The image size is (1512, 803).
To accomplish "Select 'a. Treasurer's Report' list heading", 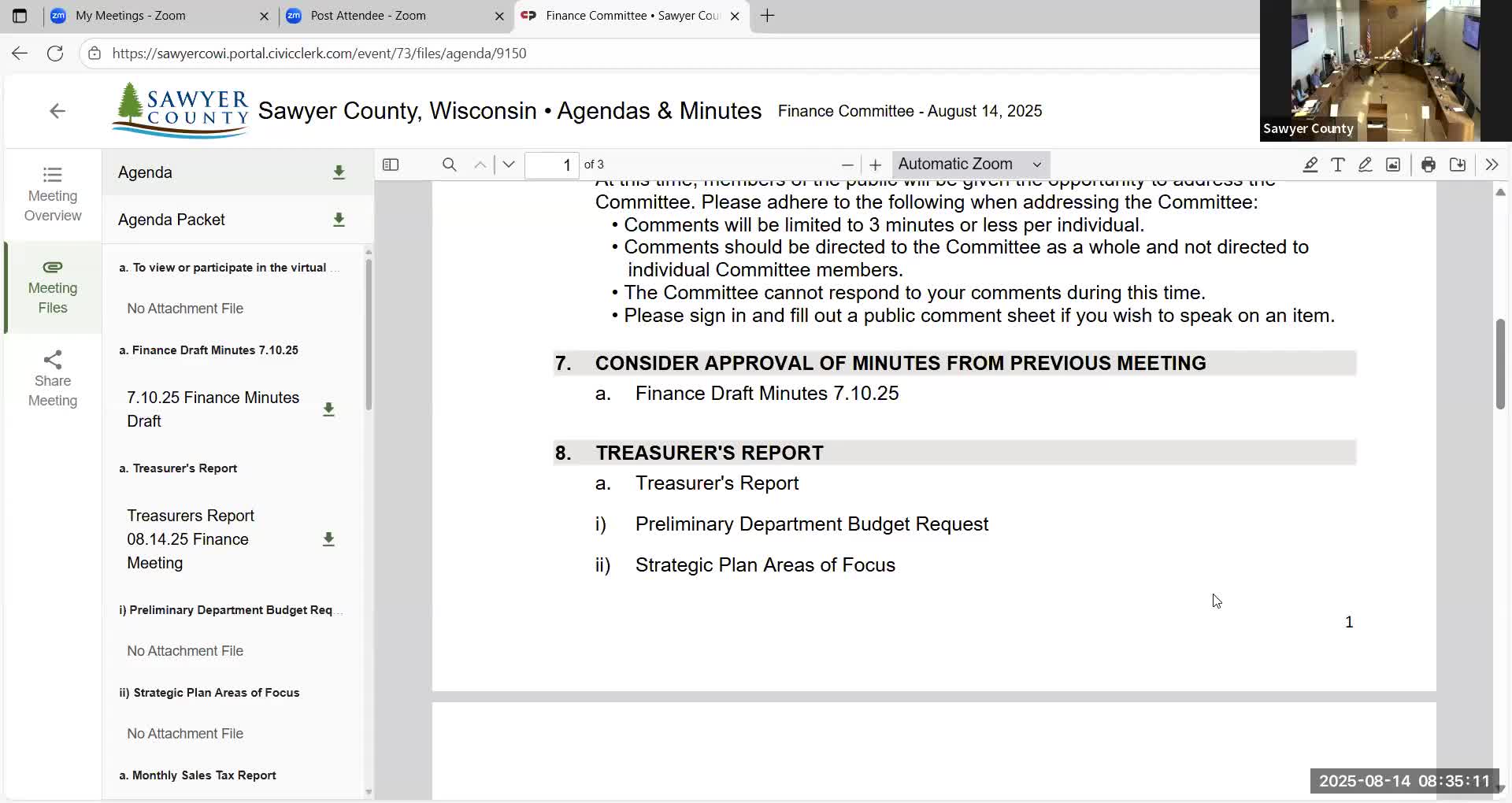I will point(178,468).
